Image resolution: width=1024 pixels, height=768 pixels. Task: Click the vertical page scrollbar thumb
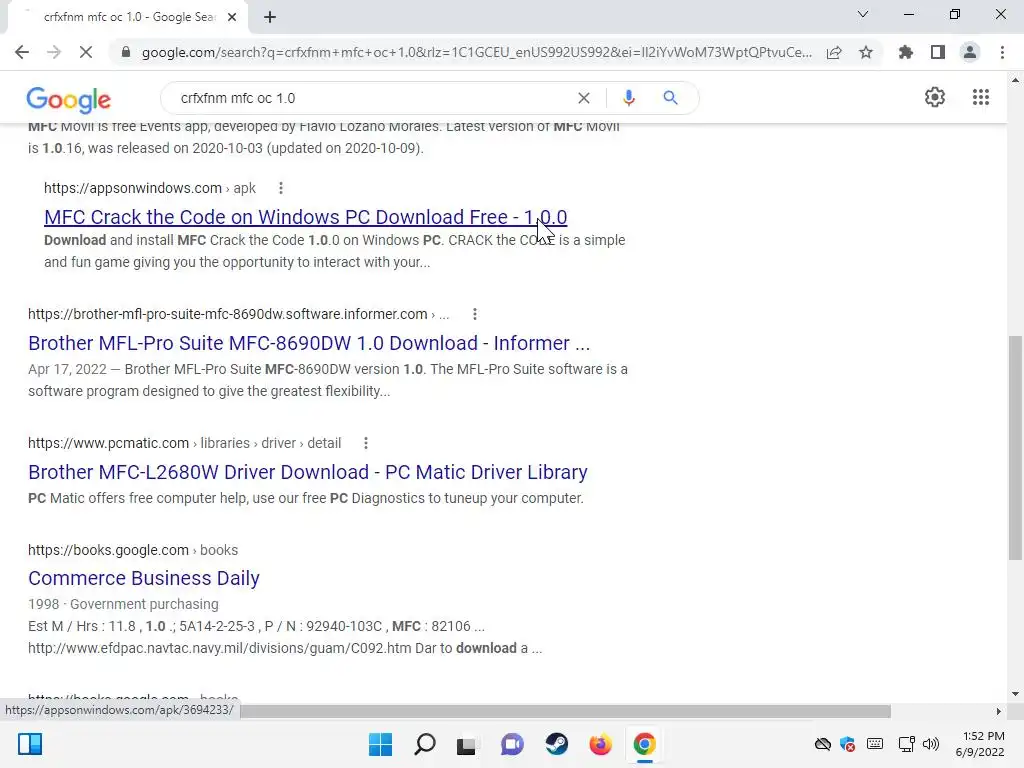[x=1015, y=447]
